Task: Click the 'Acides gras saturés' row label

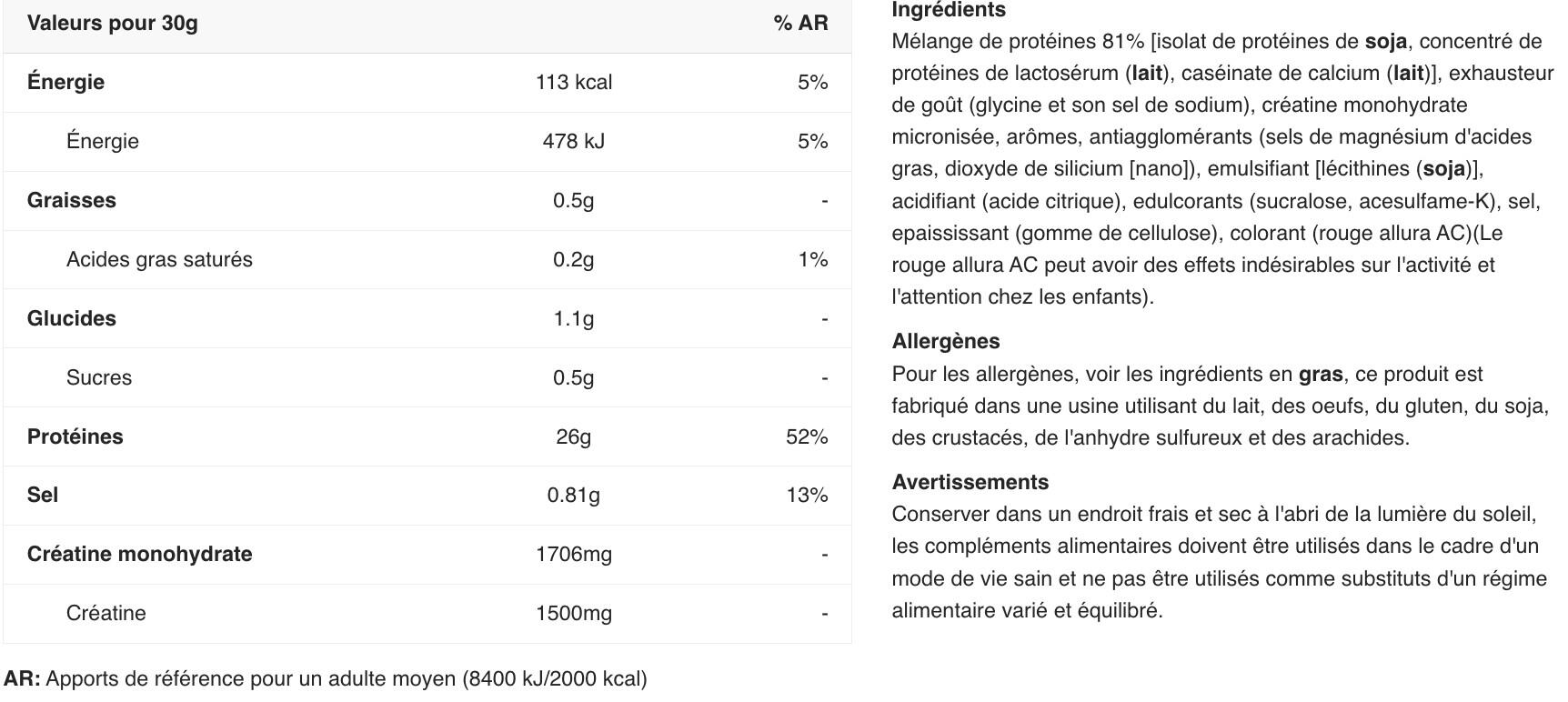Action: tap(159, 259)
